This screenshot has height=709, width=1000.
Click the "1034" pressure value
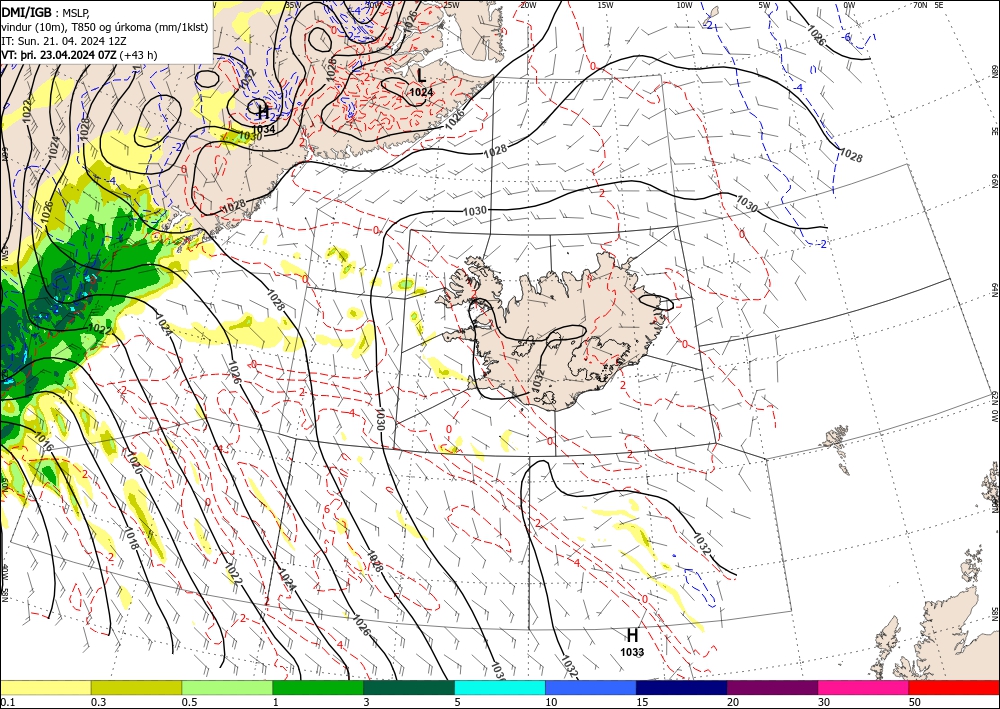pos(265,129)
